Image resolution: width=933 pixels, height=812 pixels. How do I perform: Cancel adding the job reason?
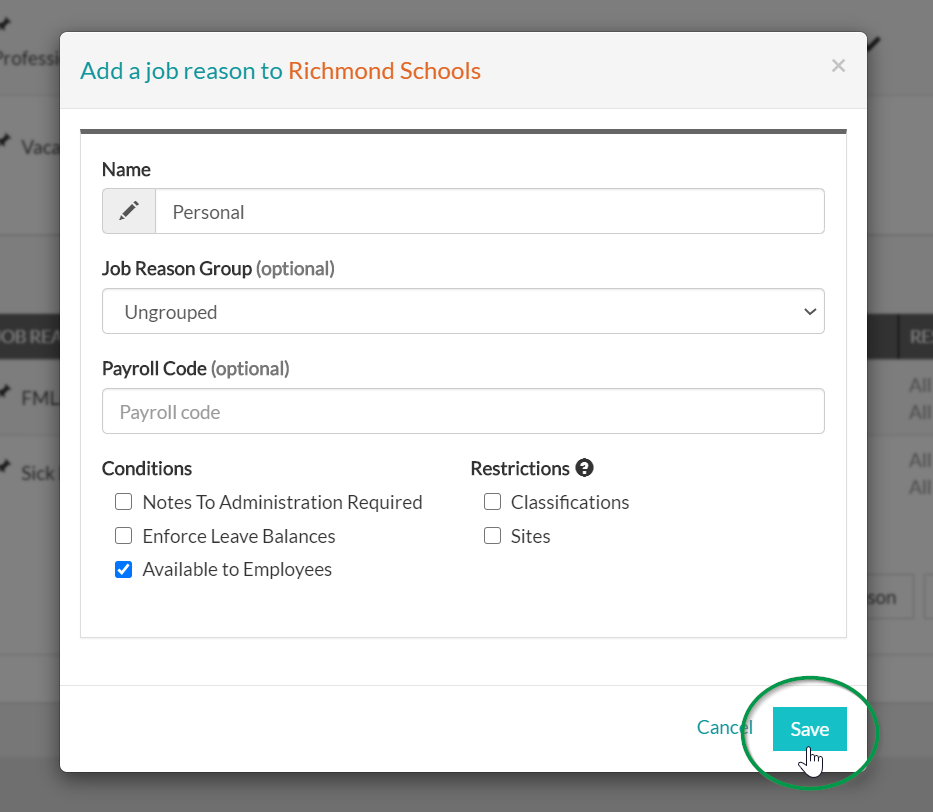(725, 727)
